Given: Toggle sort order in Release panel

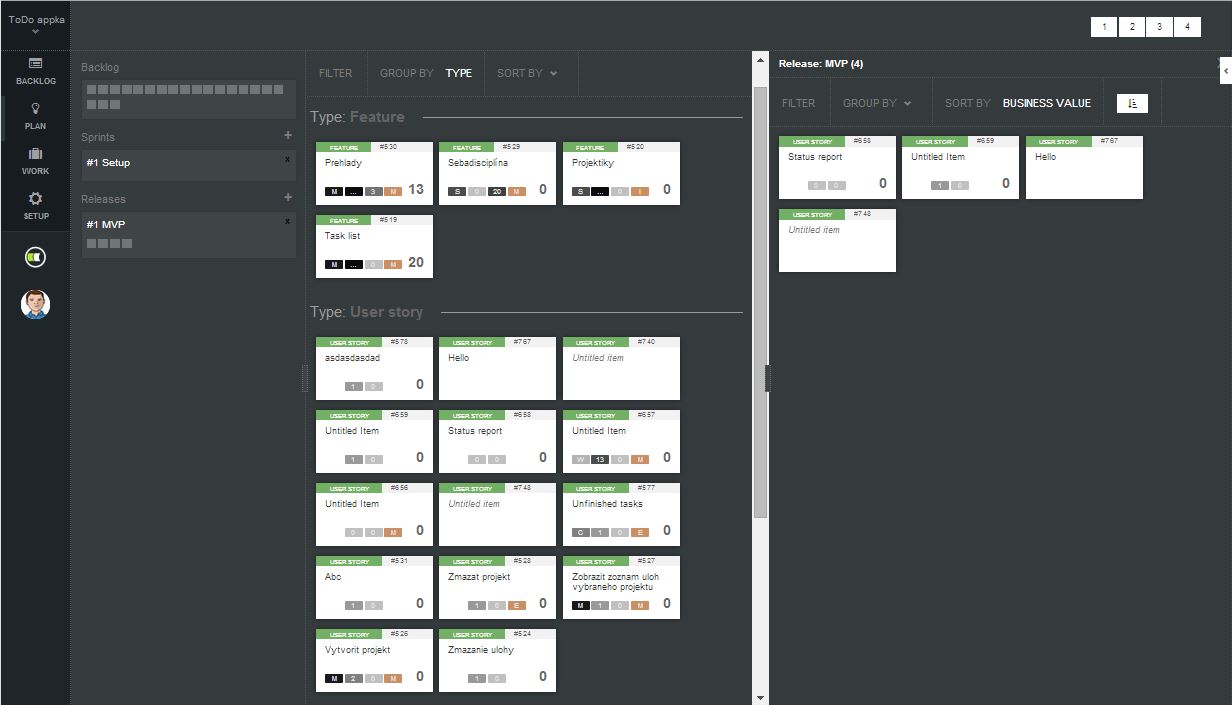Looking at the screenshot, I should point(1132,103).
